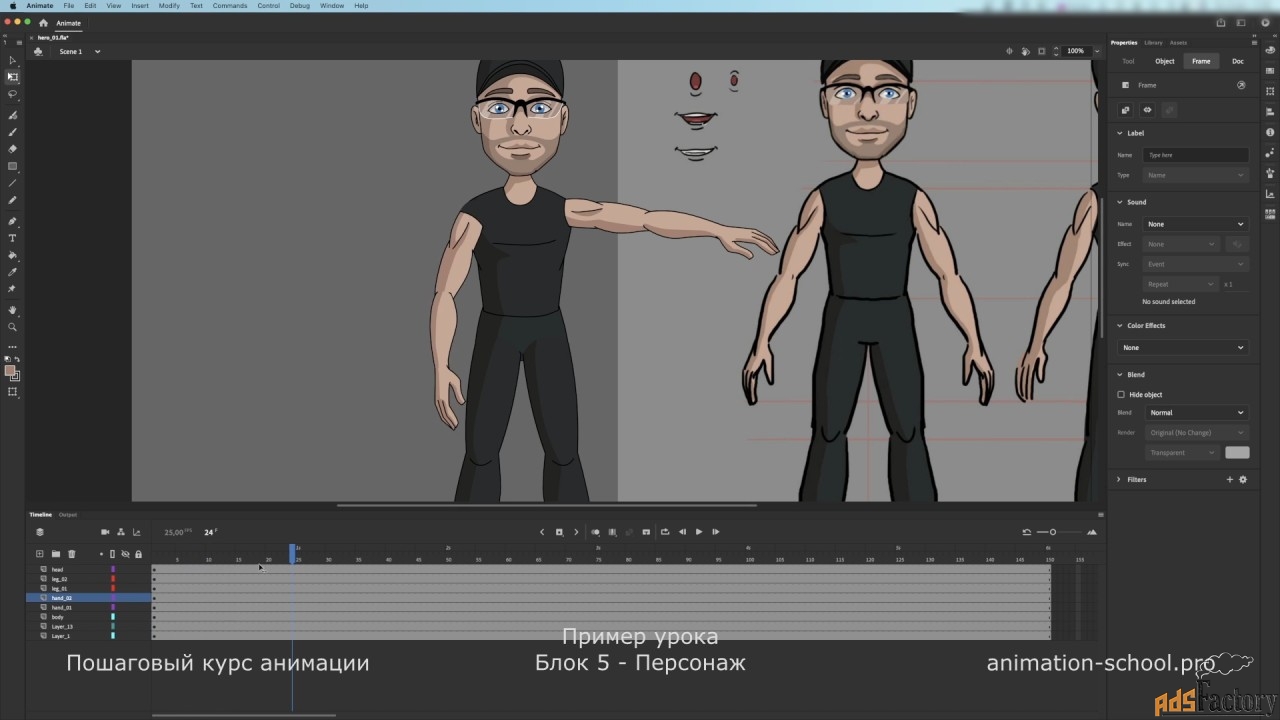Viewport: 1280px width, 720px height.
Task: Collapse the Sound section
Action: tap(1120, 202)
